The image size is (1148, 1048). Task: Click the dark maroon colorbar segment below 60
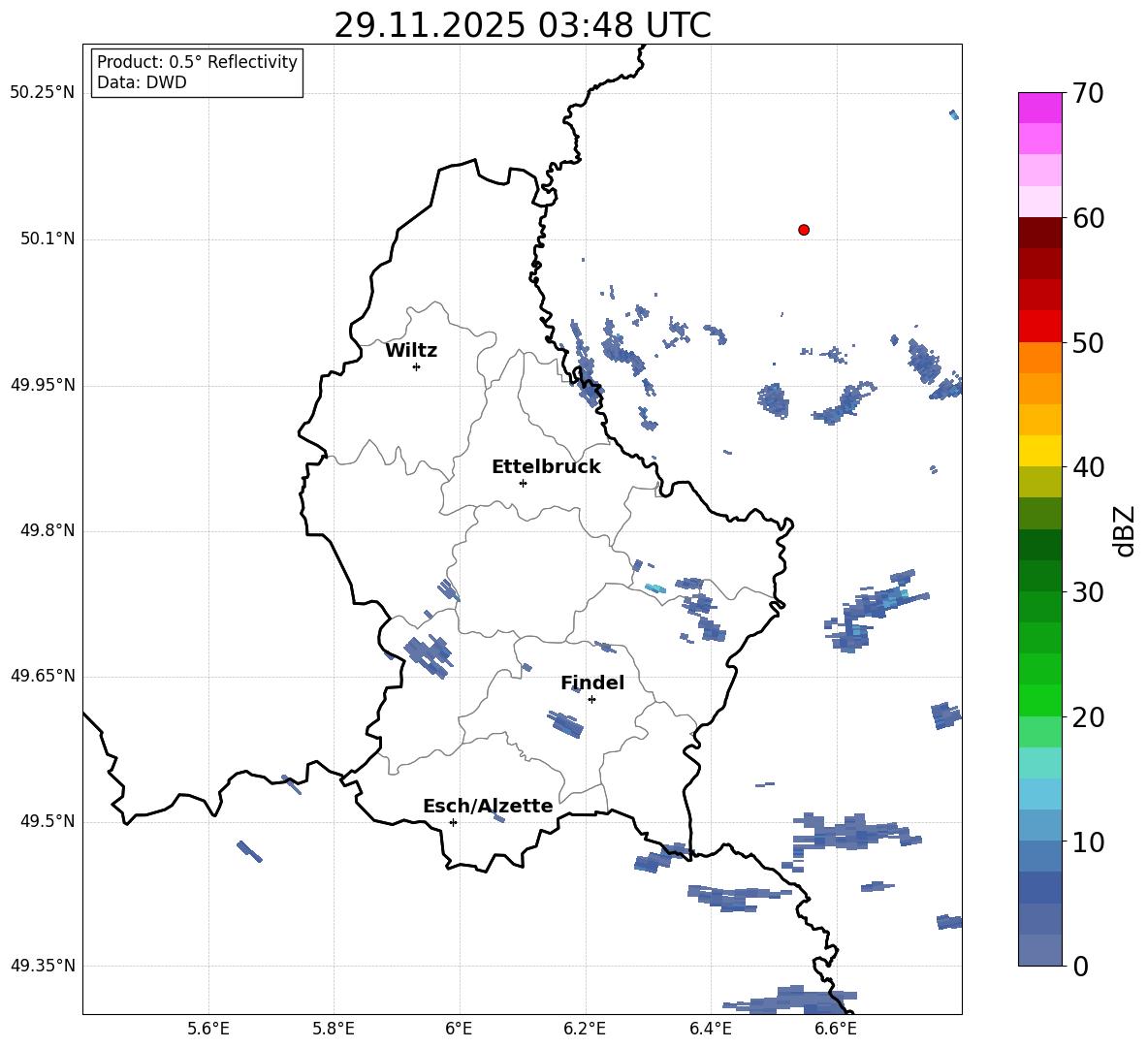[1040, 234]
